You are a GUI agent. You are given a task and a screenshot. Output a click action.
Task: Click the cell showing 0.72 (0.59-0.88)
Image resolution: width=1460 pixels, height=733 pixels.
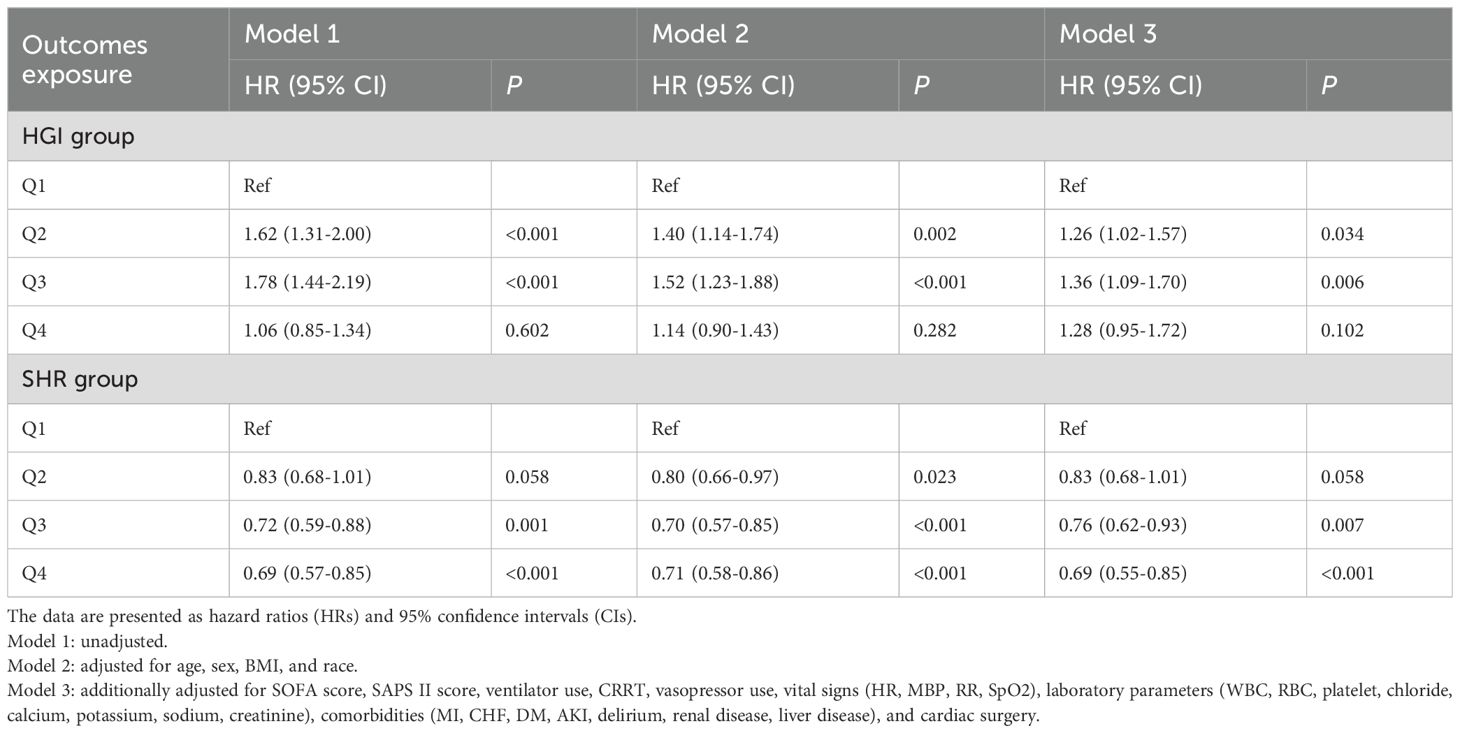307,525
